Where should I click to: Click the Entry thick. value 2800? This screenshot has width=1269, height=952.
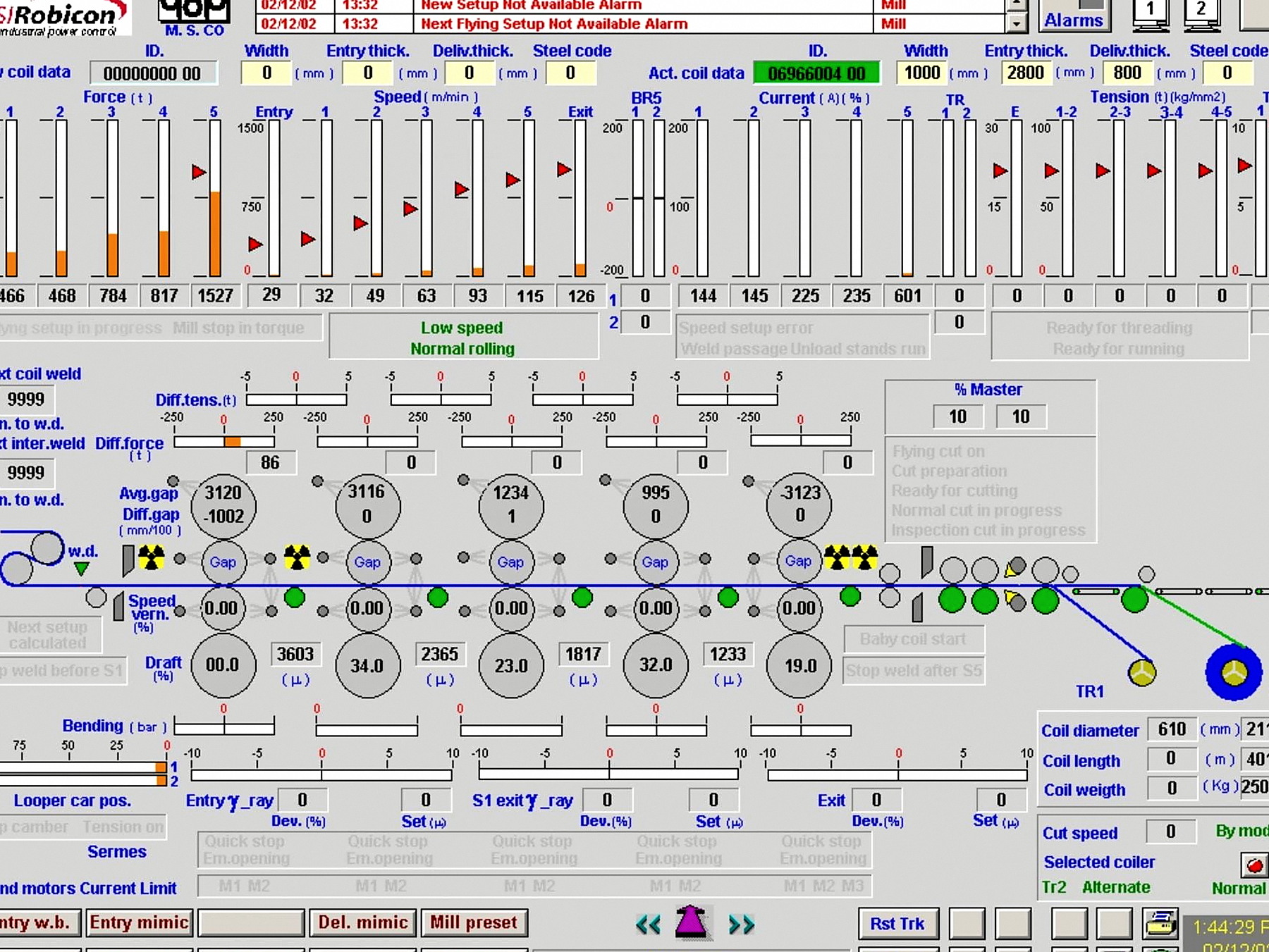pyautogui.click(x=1026, y=73)
